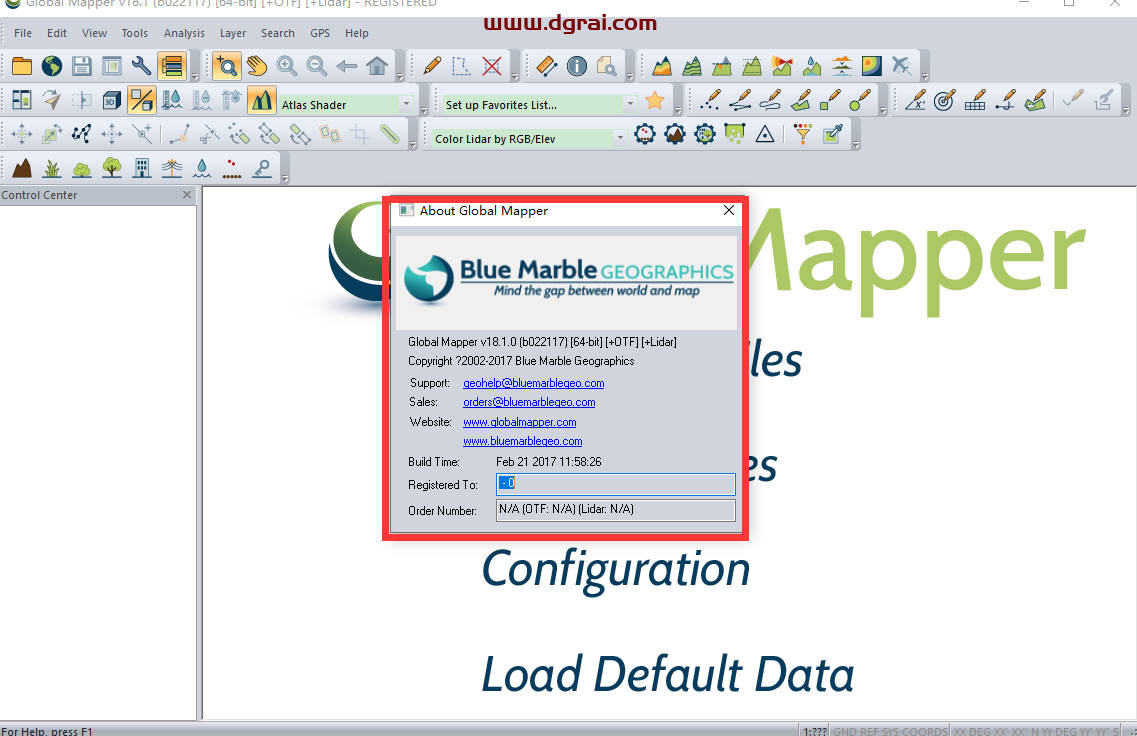The image size is (1137, 736).
Task: Show full extent with the home icon
Action: tap(377, 66)
